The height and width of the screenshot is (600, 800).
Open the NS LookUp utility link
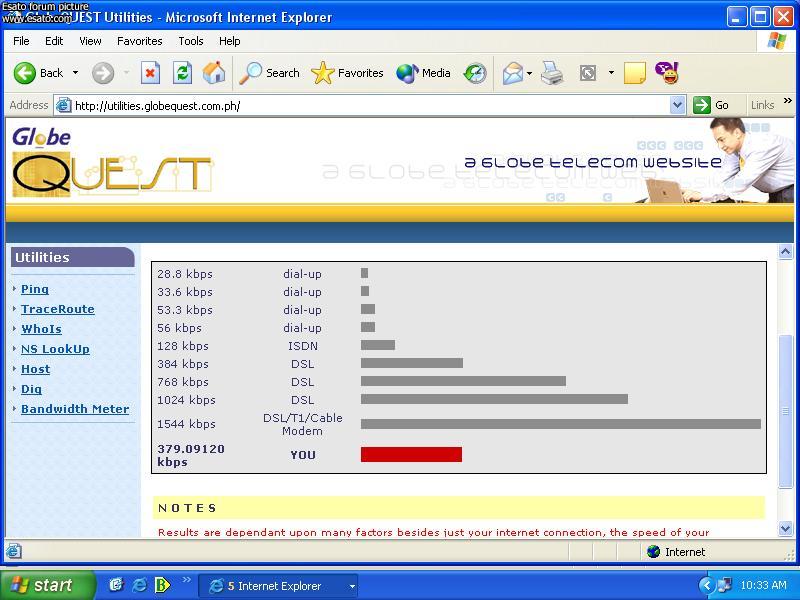[55, 349]
